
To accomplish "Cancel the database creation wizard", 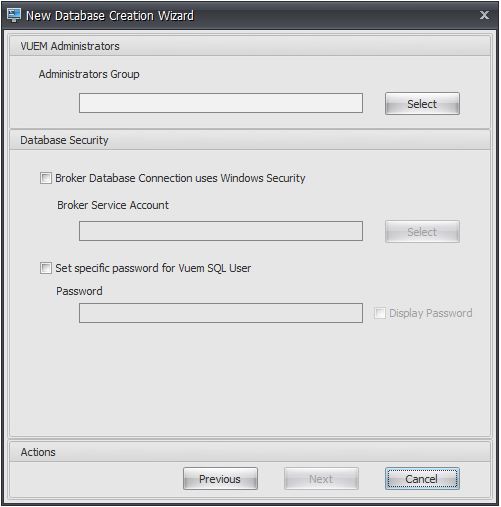I will [422, 479].
